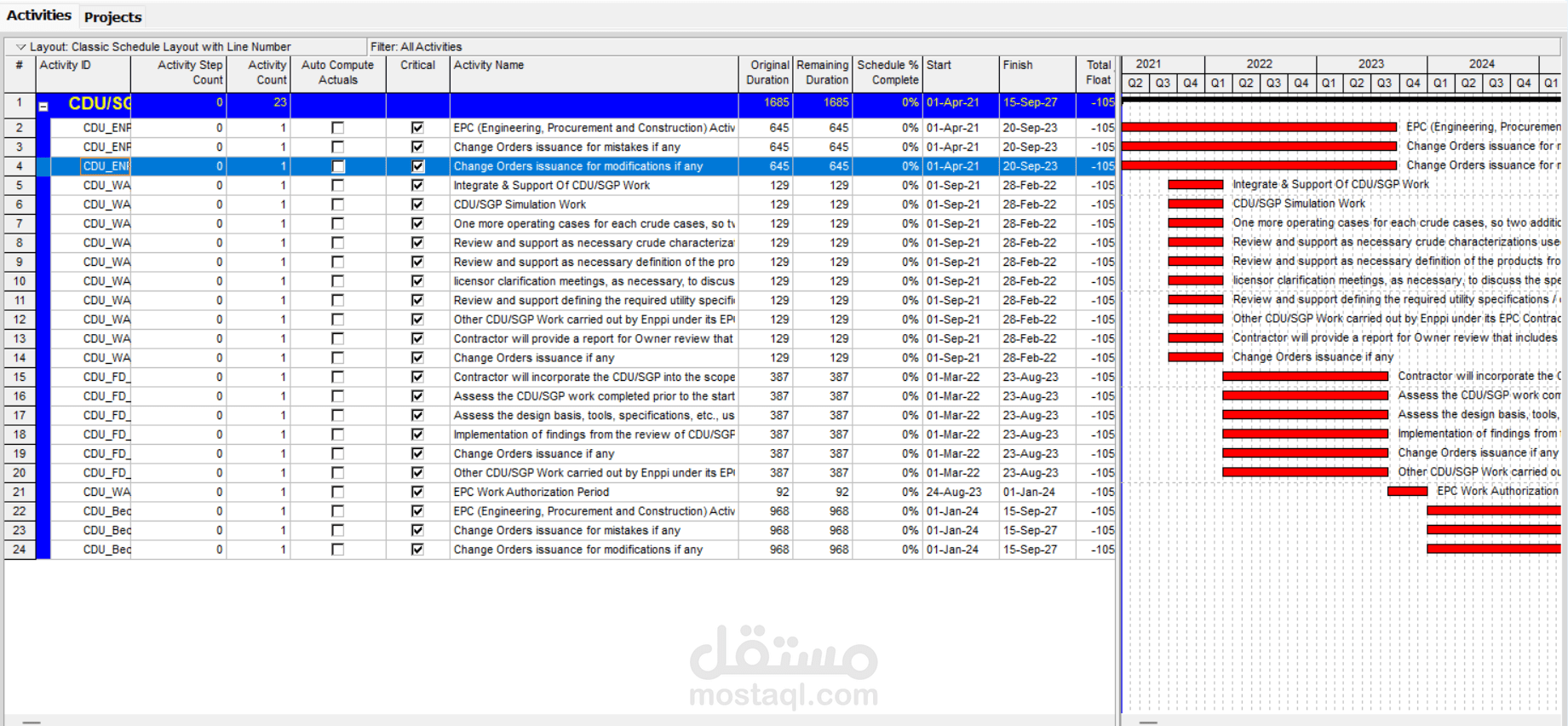Select the black summary bar in Gantt chart
1568x726 pixels.
1341,100
